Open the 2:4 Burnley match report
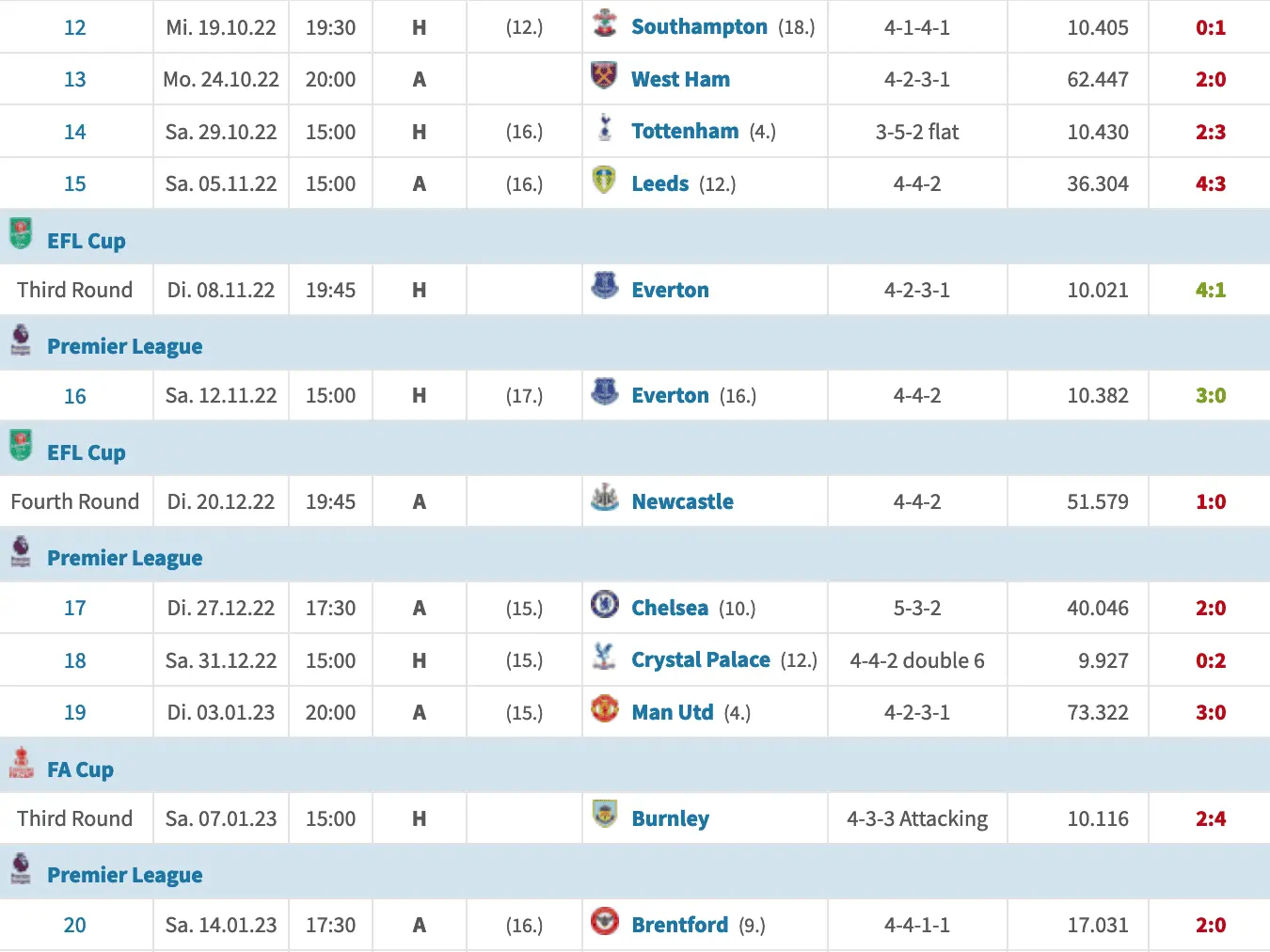Viewport: 1270px width, 952px height. (1210, 819)
